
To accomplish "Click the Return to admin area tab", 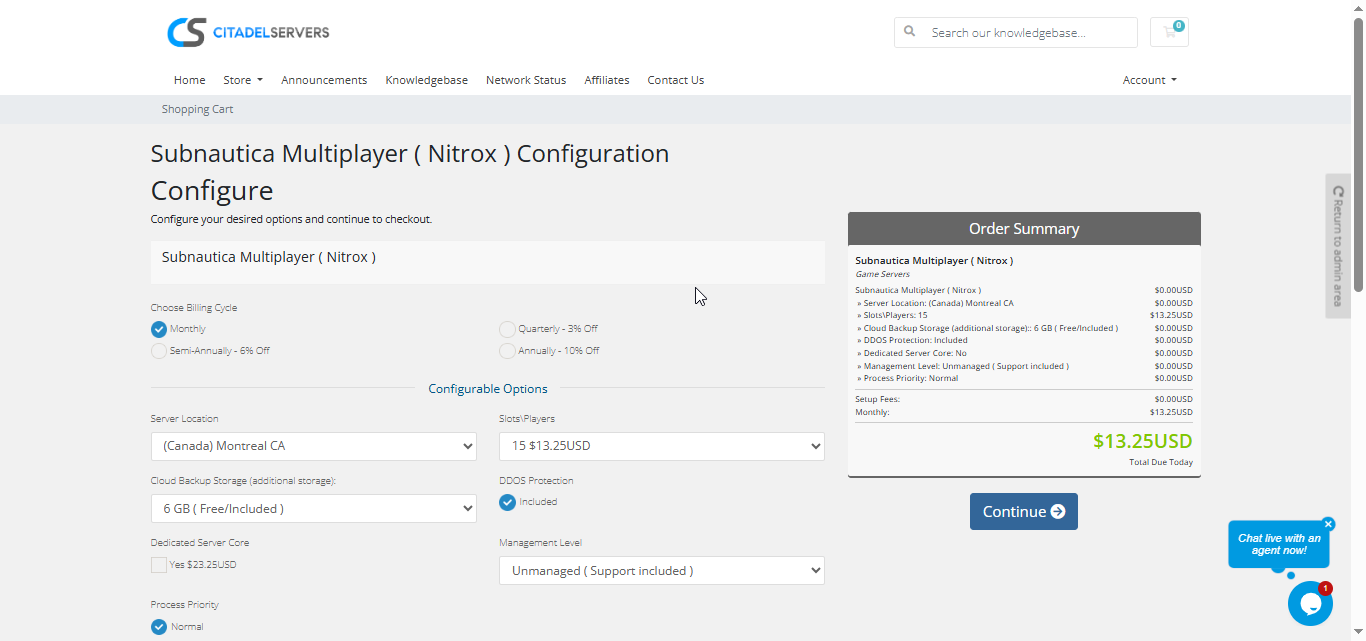I will point(1338,246).
